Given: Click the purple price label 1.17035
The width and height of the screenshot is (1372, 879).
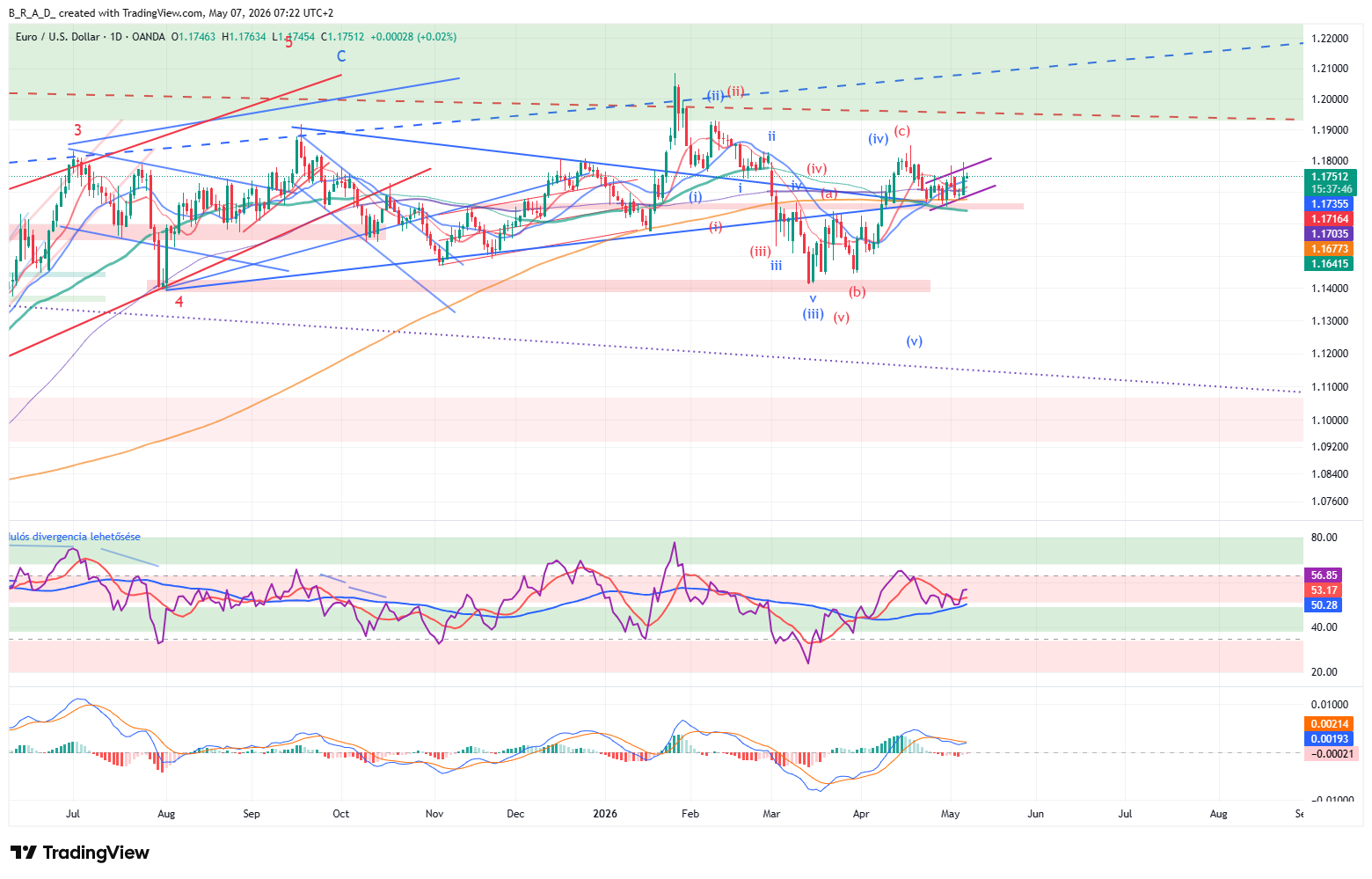Looking at the screenshot, I should (x=1331, y=234).
